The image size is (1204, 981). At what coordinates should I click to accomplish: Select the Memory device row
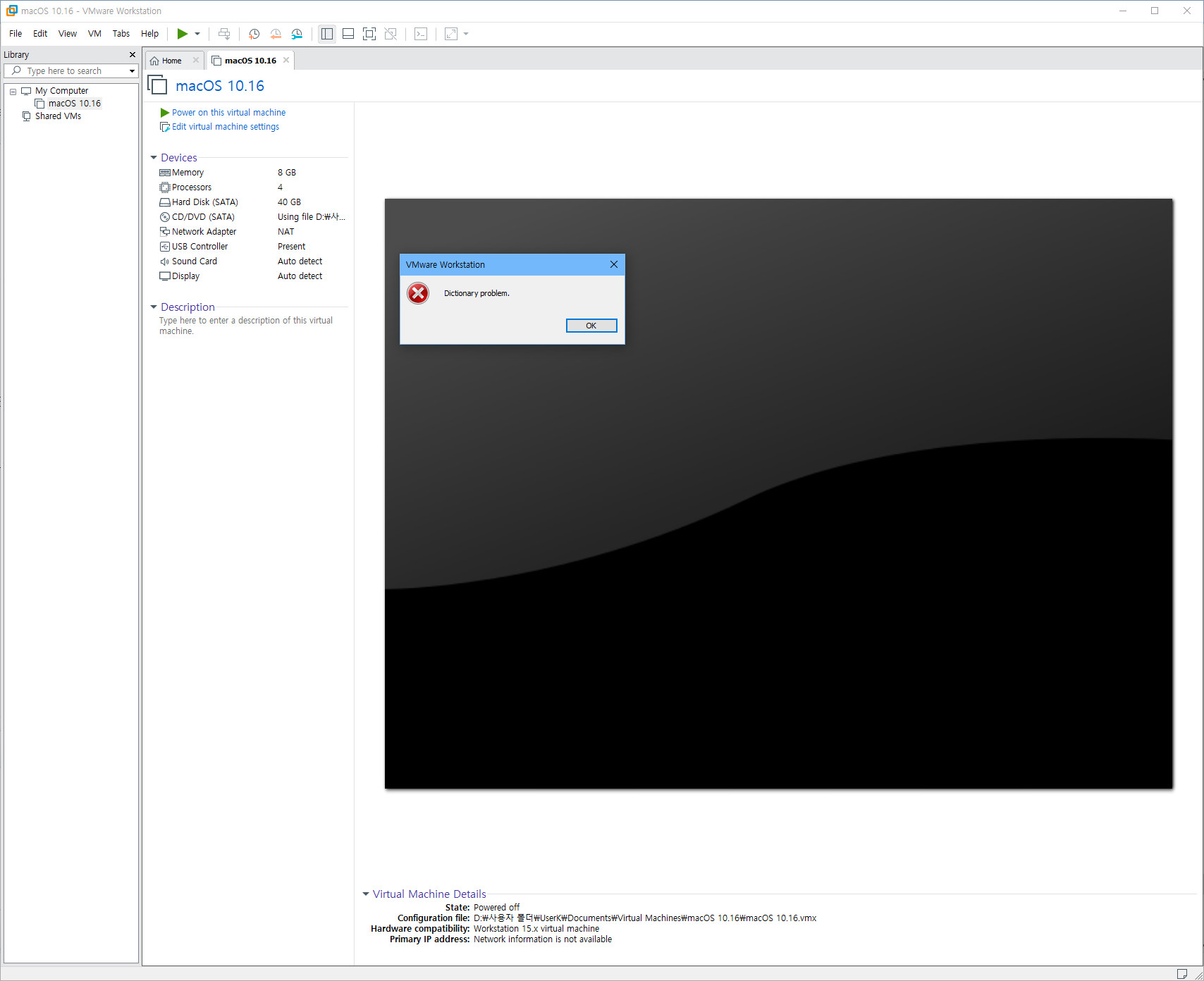(x=253, y=173)
